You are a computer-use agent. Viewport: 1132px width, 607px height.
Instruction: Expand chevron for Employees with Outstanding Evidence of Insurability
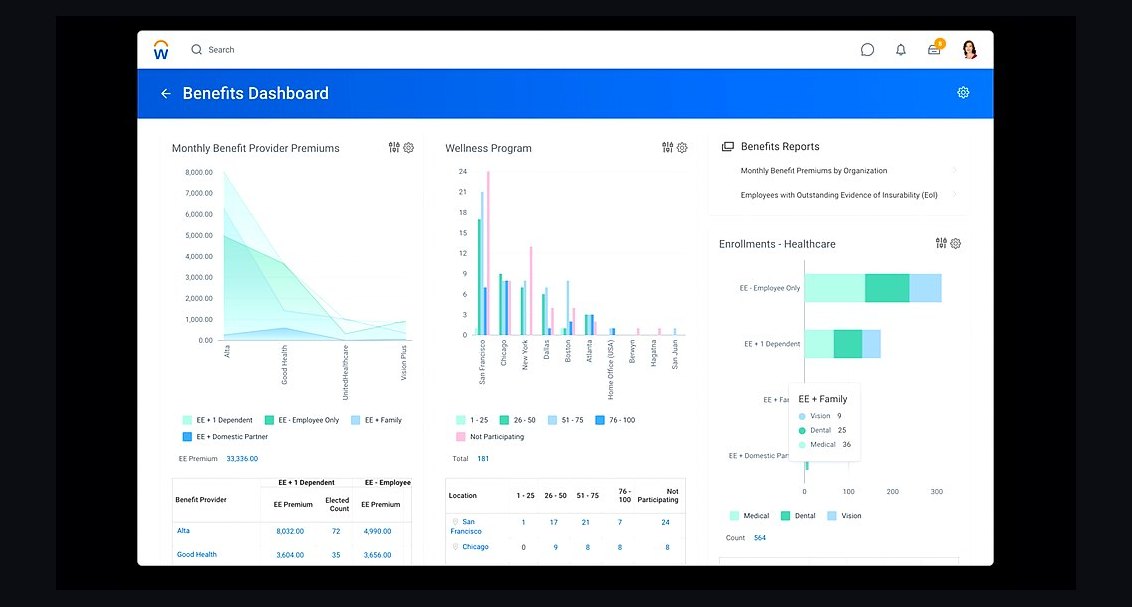click(x=954, y=194)
